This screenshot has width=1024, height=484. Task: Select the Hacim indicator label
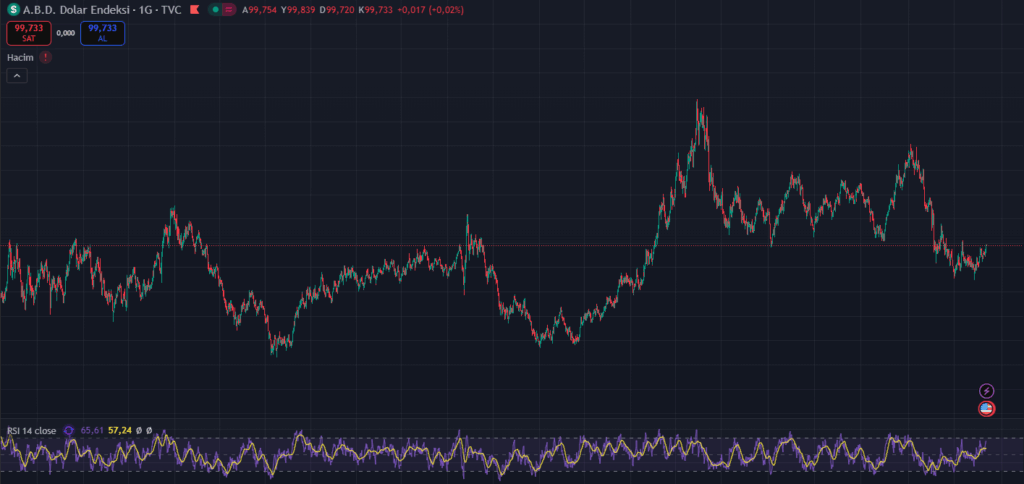click(x=20, y=57)
